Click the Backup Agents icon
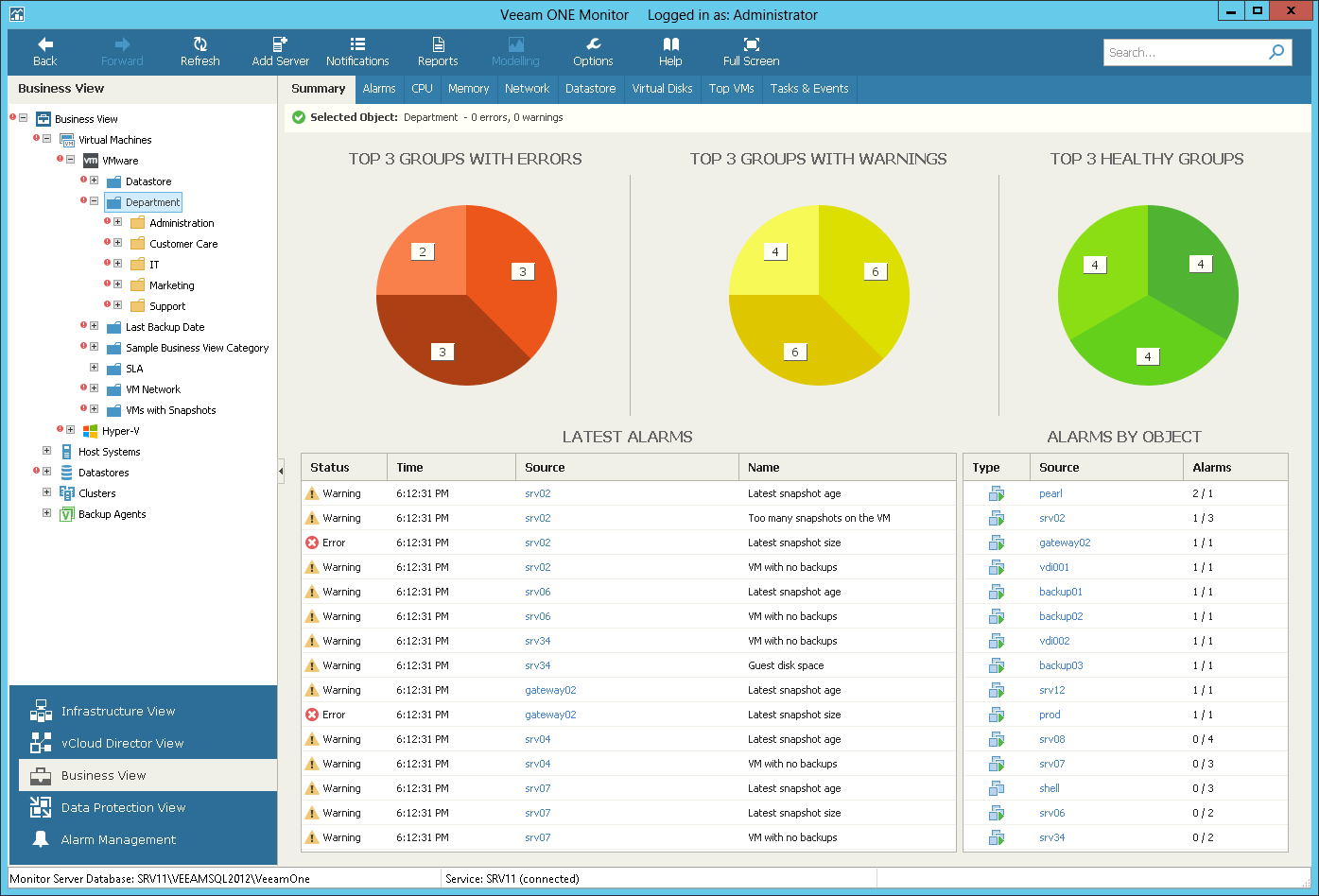The height and width of the screenshot is (896, 1319). click(66, 514)
